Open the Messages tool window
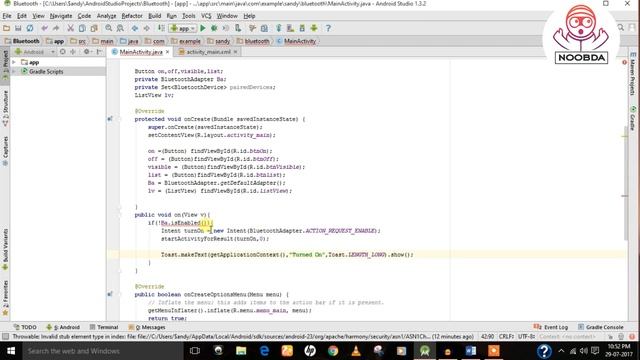Viewport: 640px width, 360px height. point(147,327)
